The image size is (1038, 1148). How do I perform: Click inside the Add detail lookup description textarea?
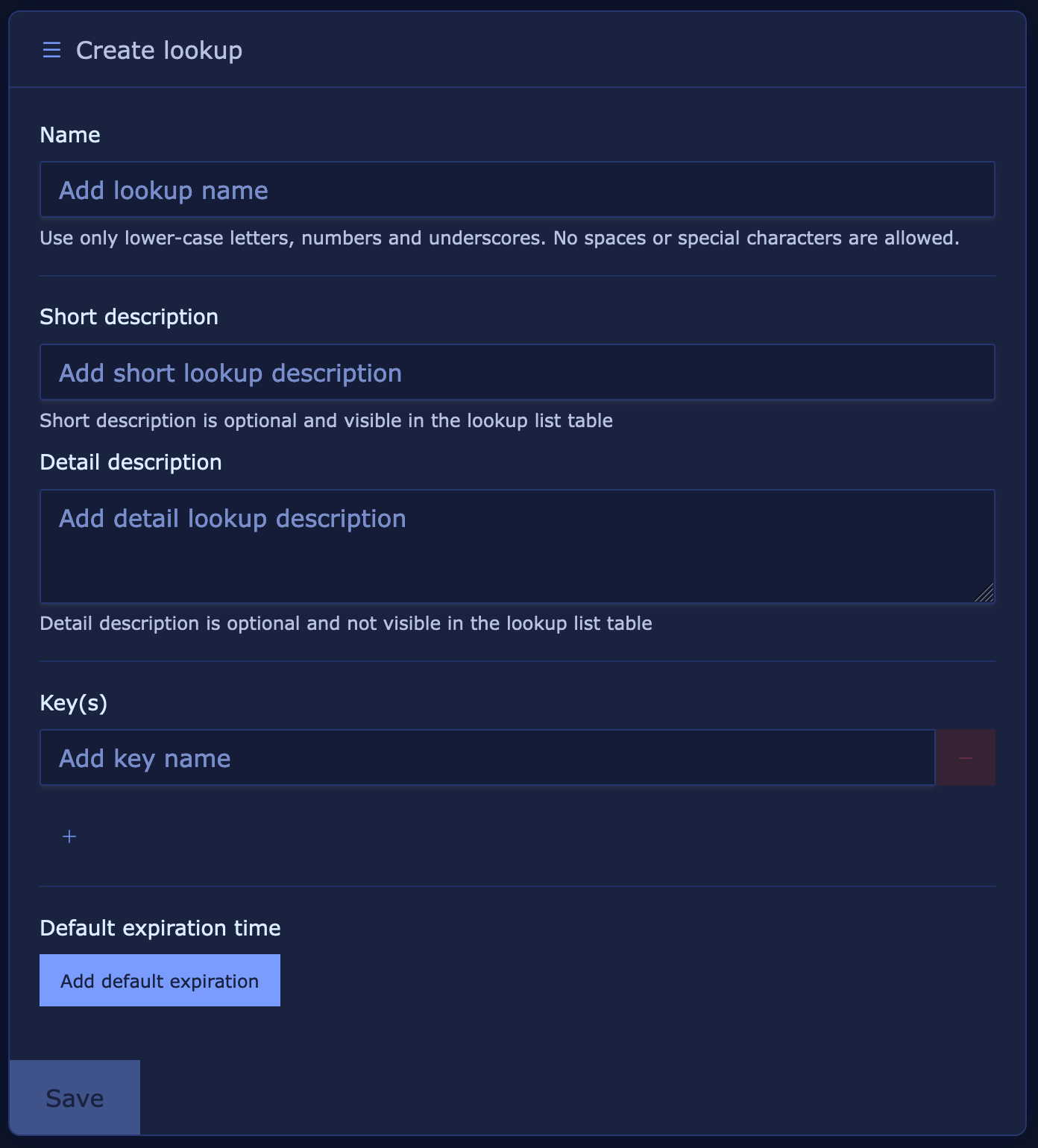tap(518, 546)
